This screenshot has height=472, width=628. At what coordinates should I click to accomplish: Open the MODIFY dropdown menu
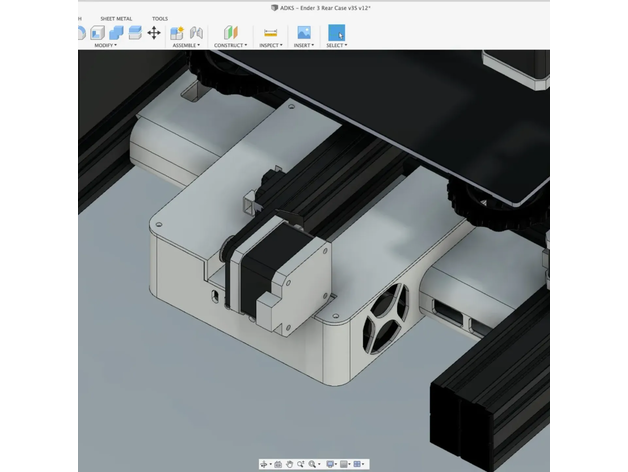pyautogui.click(x=105, y=45)
